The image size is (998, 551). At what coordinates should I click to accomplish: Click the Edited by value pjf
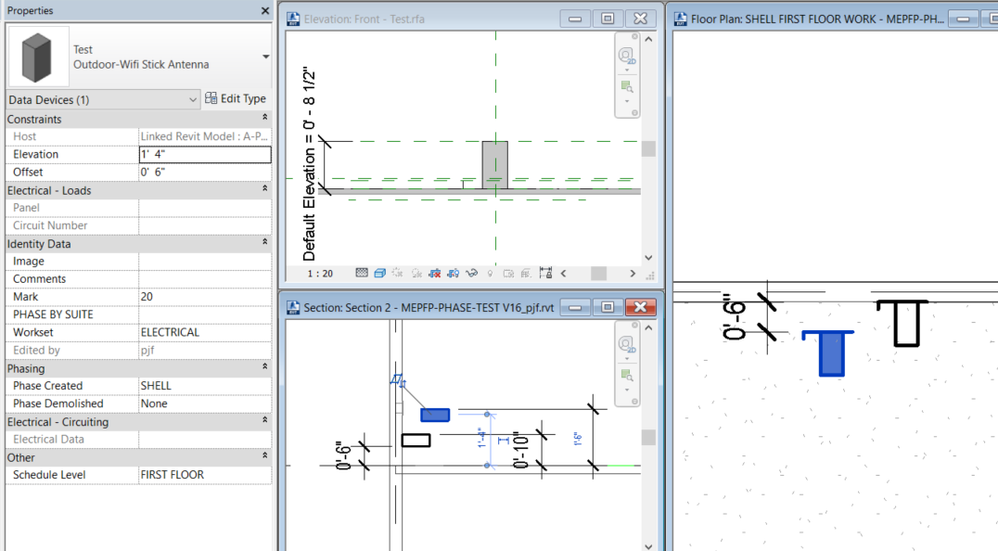click(205, 350)
